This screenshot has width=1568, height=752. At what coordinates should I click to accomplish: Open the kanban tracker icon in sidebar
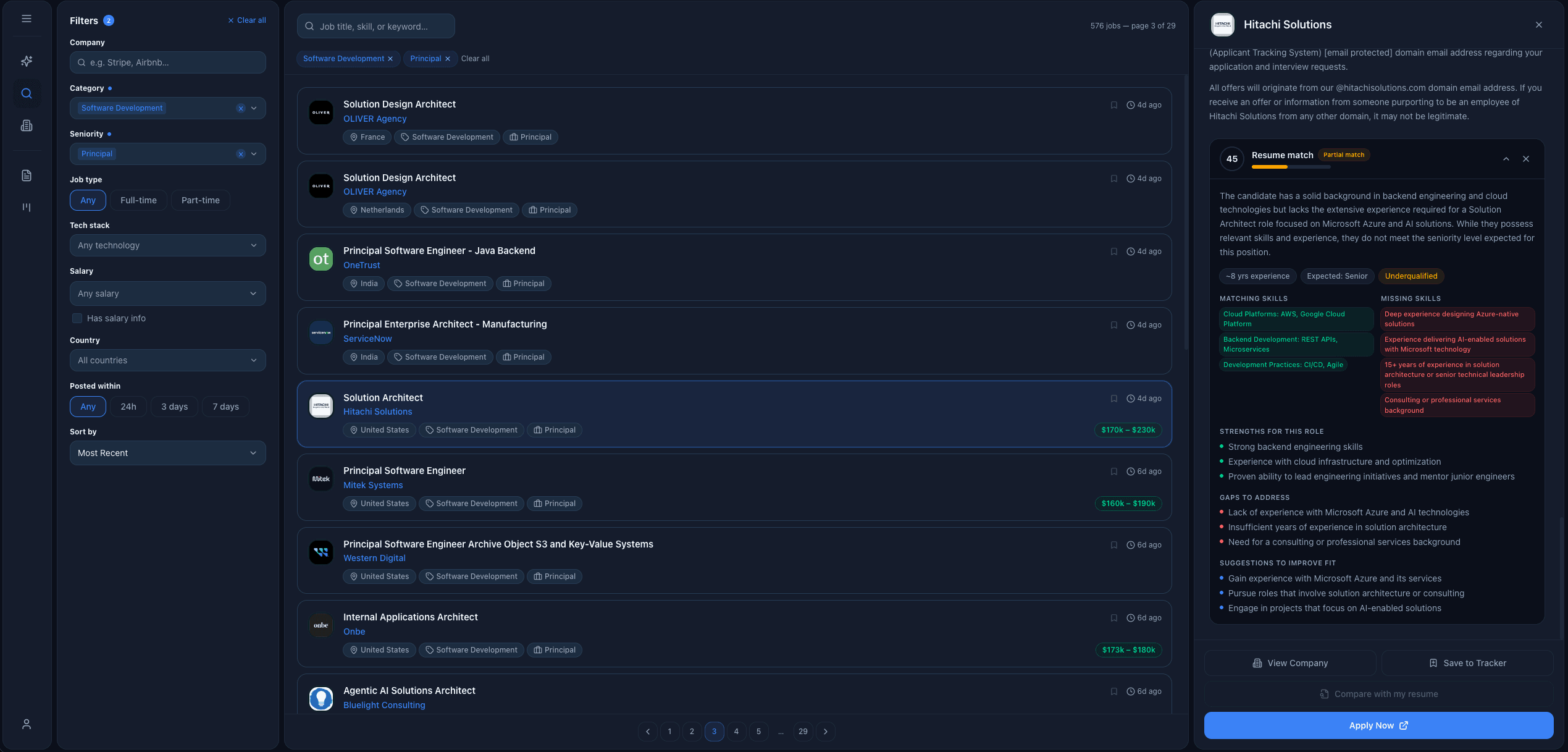pos(27,207)
